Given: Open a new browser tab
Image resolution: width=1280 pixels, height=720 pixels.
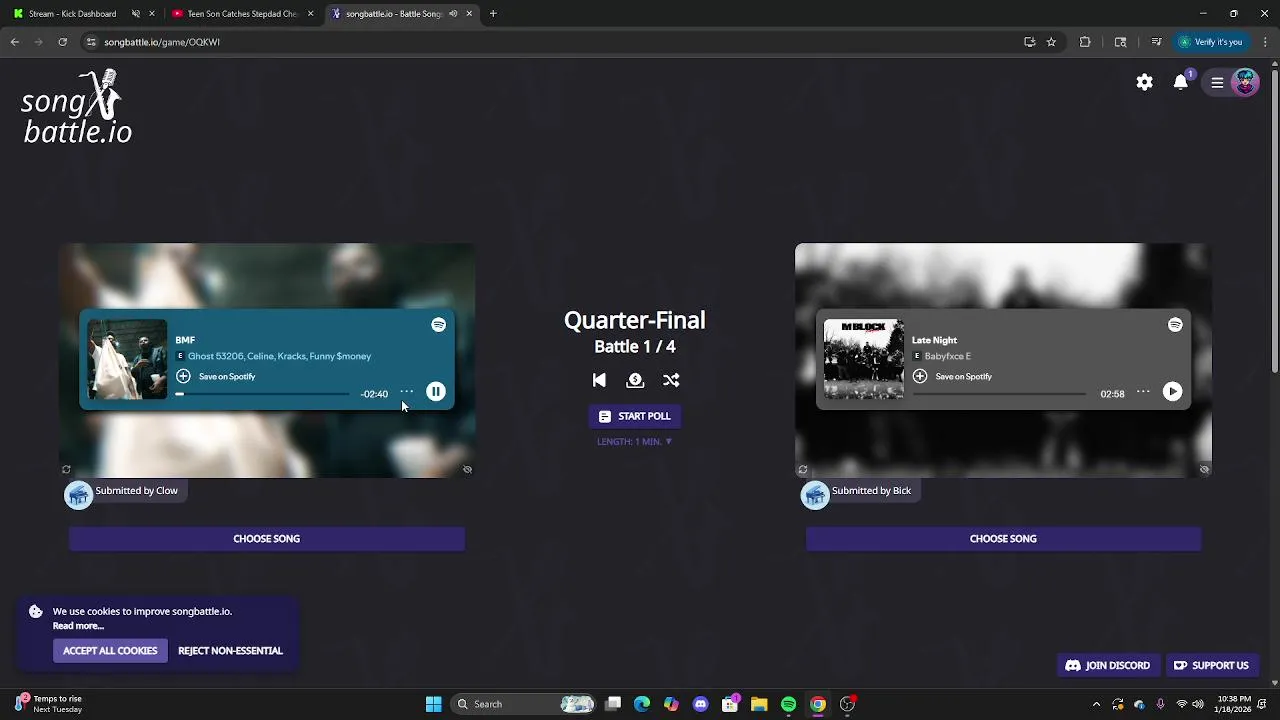Looking at the screenshot, I should pyautogui.click(x=493, y=14).
